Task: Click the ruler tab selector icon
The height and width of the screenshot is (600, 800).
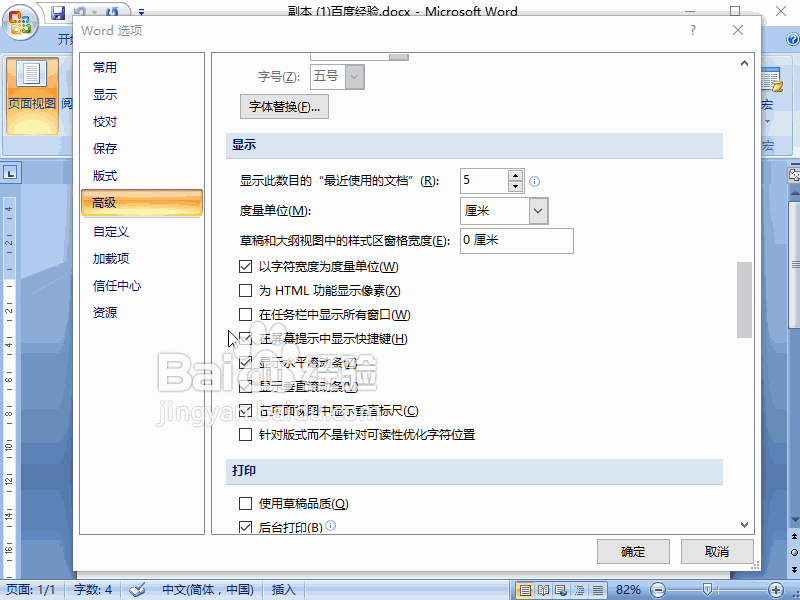Action: click(x=10, y=173)
